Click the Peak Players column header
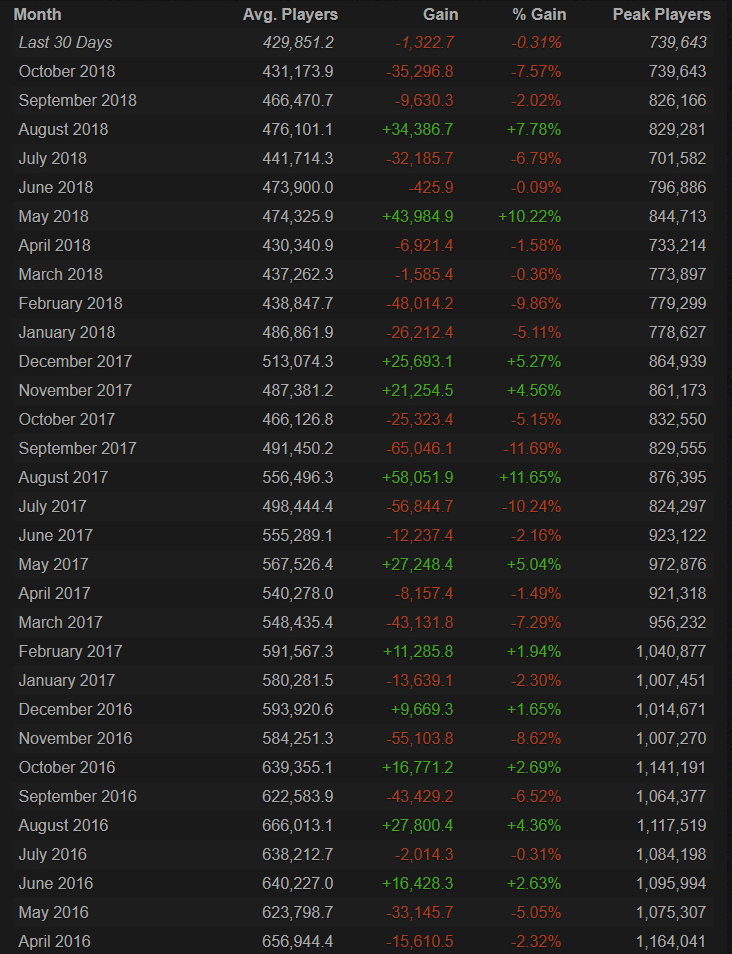 pos(661,14)
